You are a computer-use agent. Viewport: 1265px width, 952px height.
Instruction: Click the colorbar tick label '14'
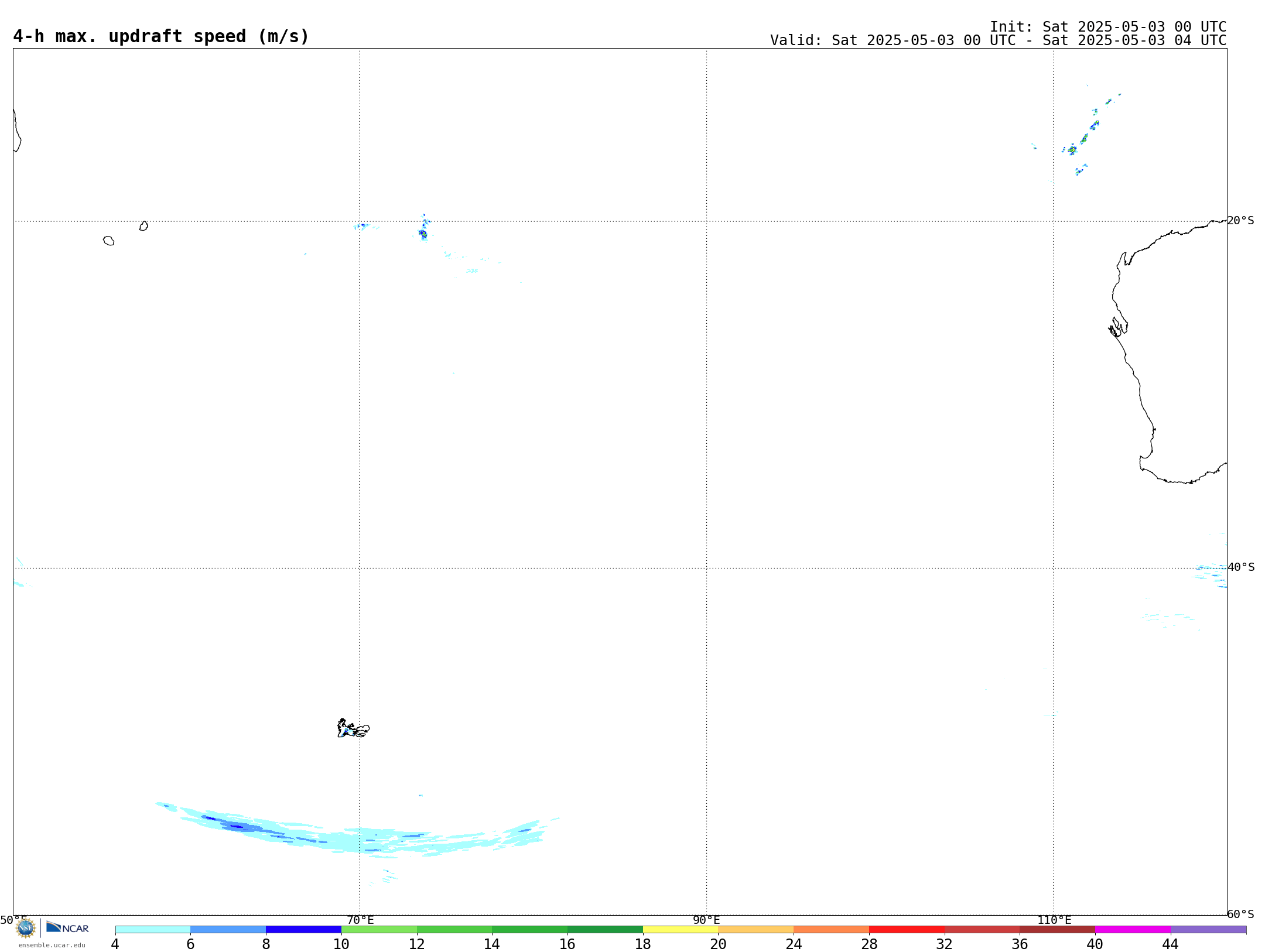coord(492,944)
